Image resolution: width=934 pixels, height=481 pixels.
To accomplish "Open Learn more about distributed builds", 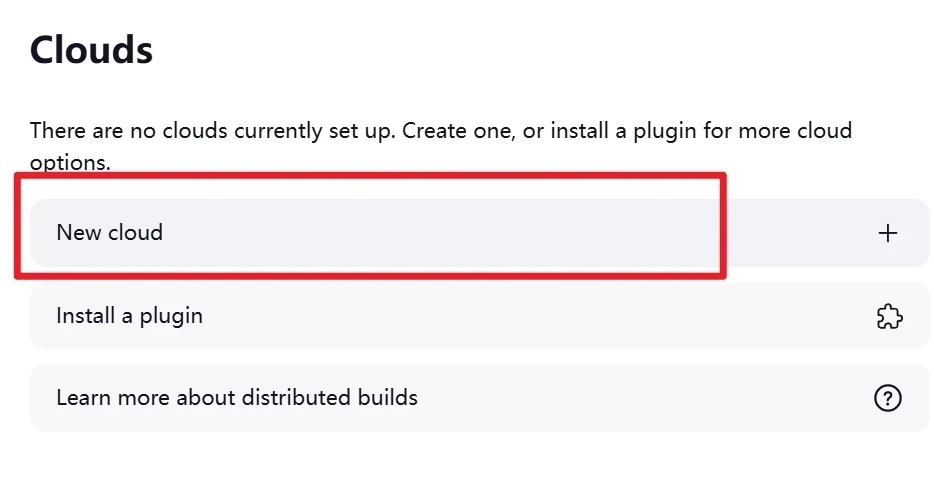I will coord(480,398).
